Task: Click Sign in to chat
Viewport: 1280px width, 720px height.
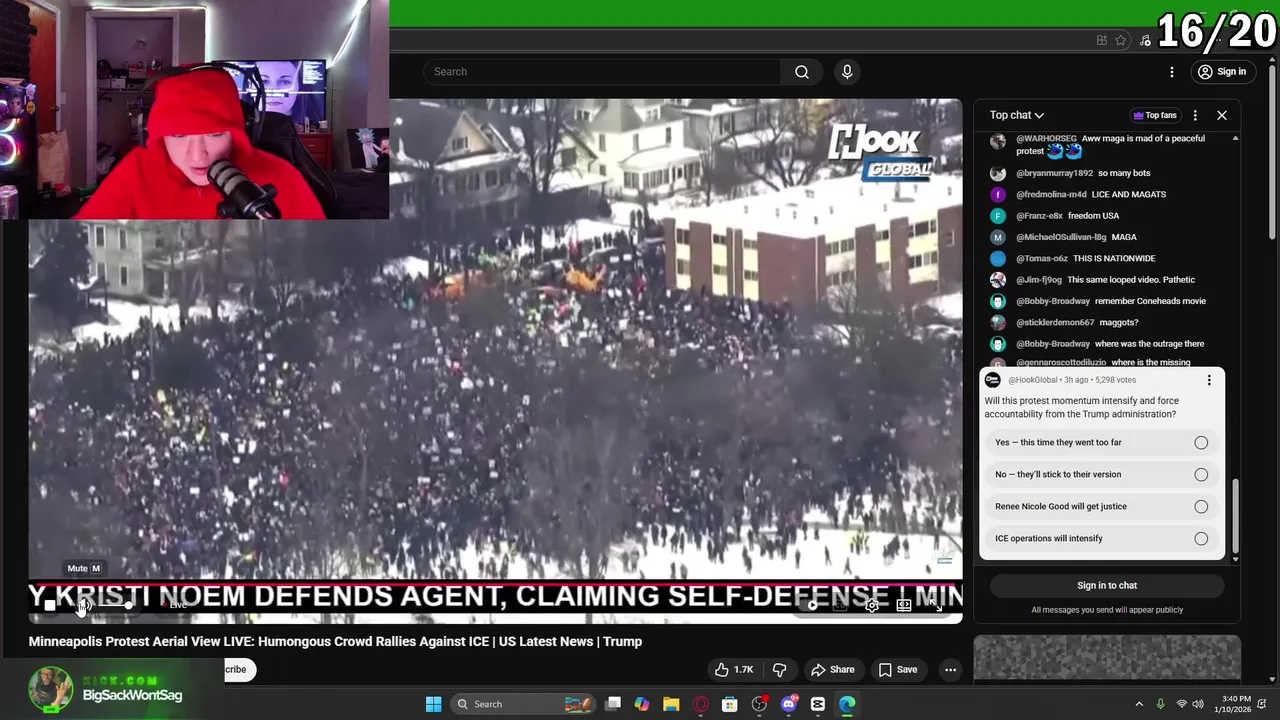Action: coord(1107,586)
